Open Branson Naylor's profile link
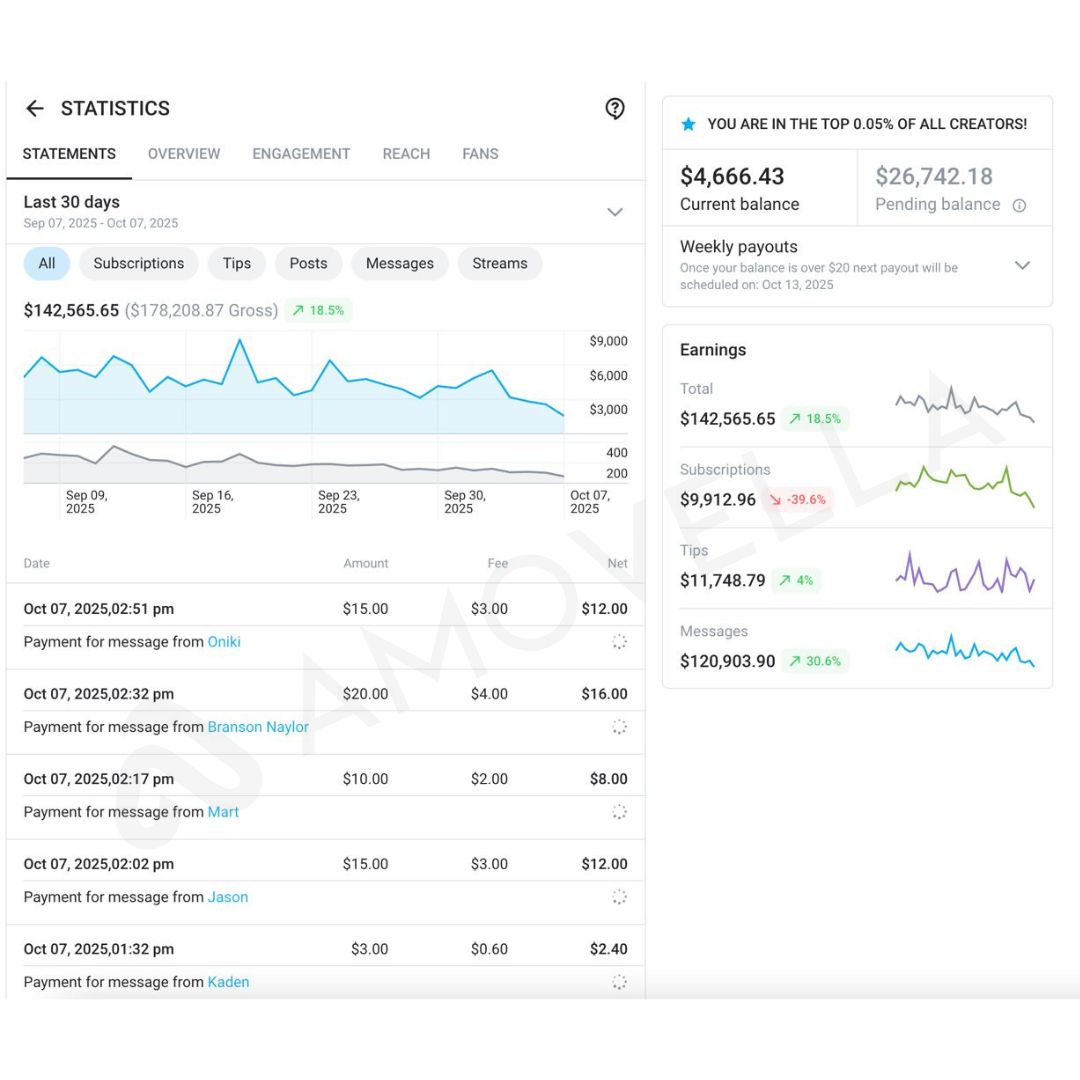The height and width of the screenshot is (1080, 1080). pos(258,727)
